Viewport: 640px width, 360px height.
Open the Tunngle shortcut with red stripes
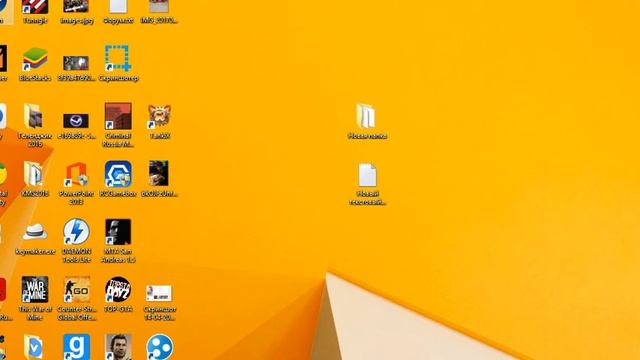point(35,7)
